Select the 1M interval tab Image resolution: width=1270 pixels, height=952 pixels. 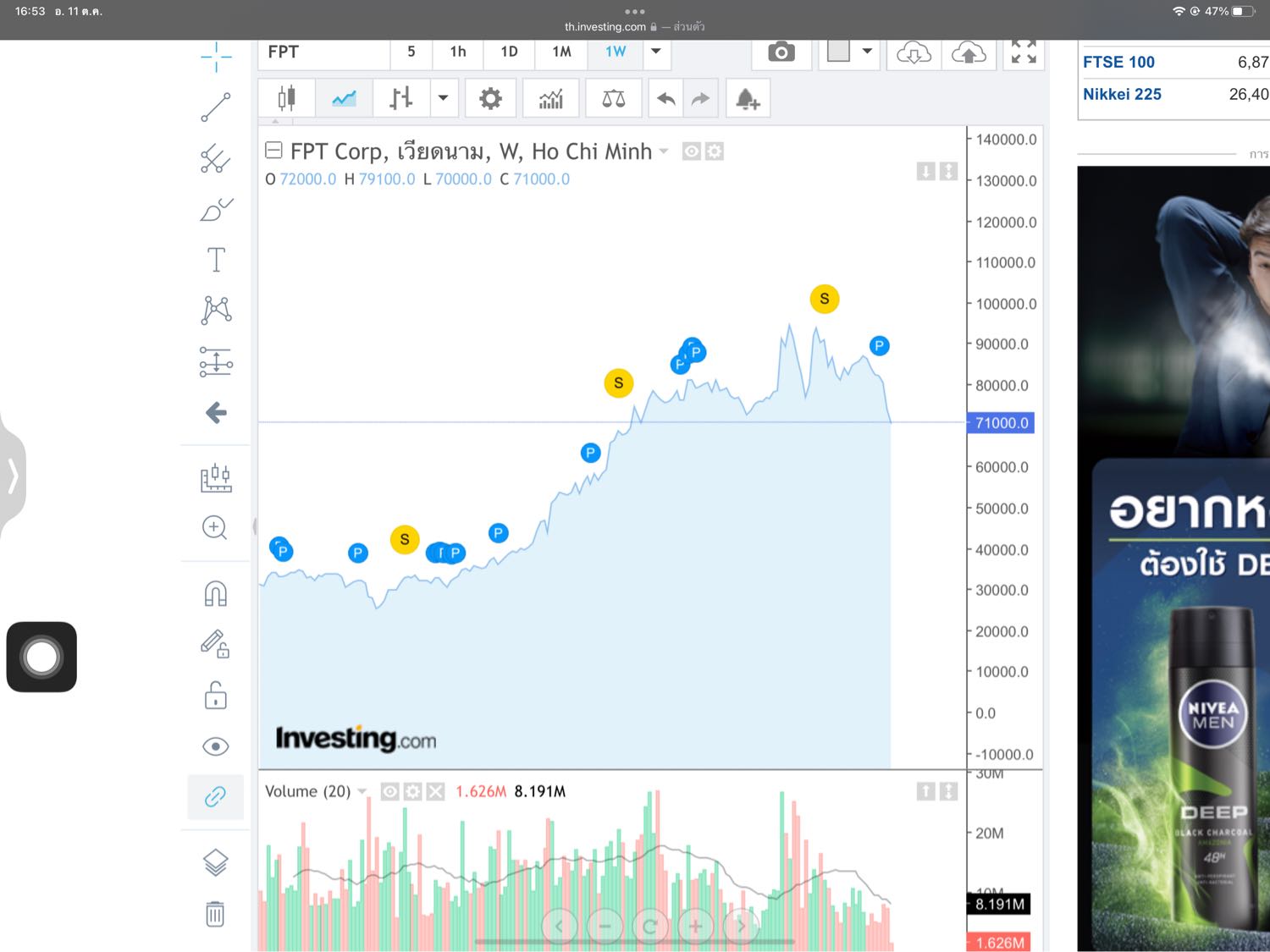click(561, 52)
